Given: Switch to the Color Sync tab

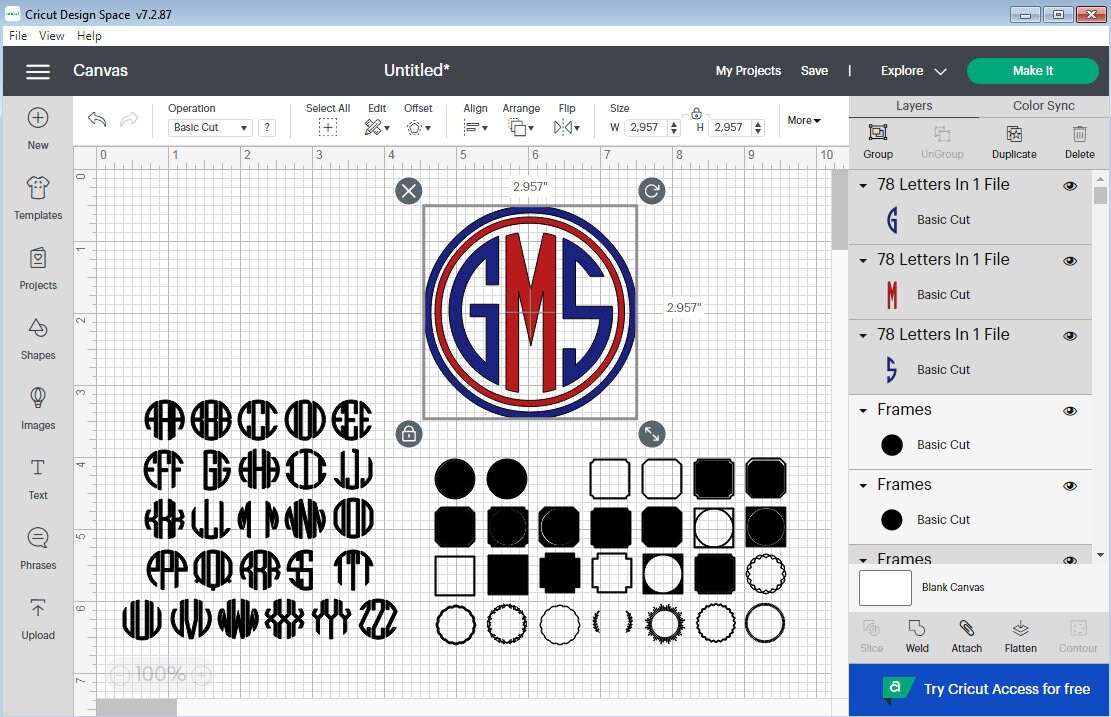Looking at the screenshot, I should pos(1042,105).
